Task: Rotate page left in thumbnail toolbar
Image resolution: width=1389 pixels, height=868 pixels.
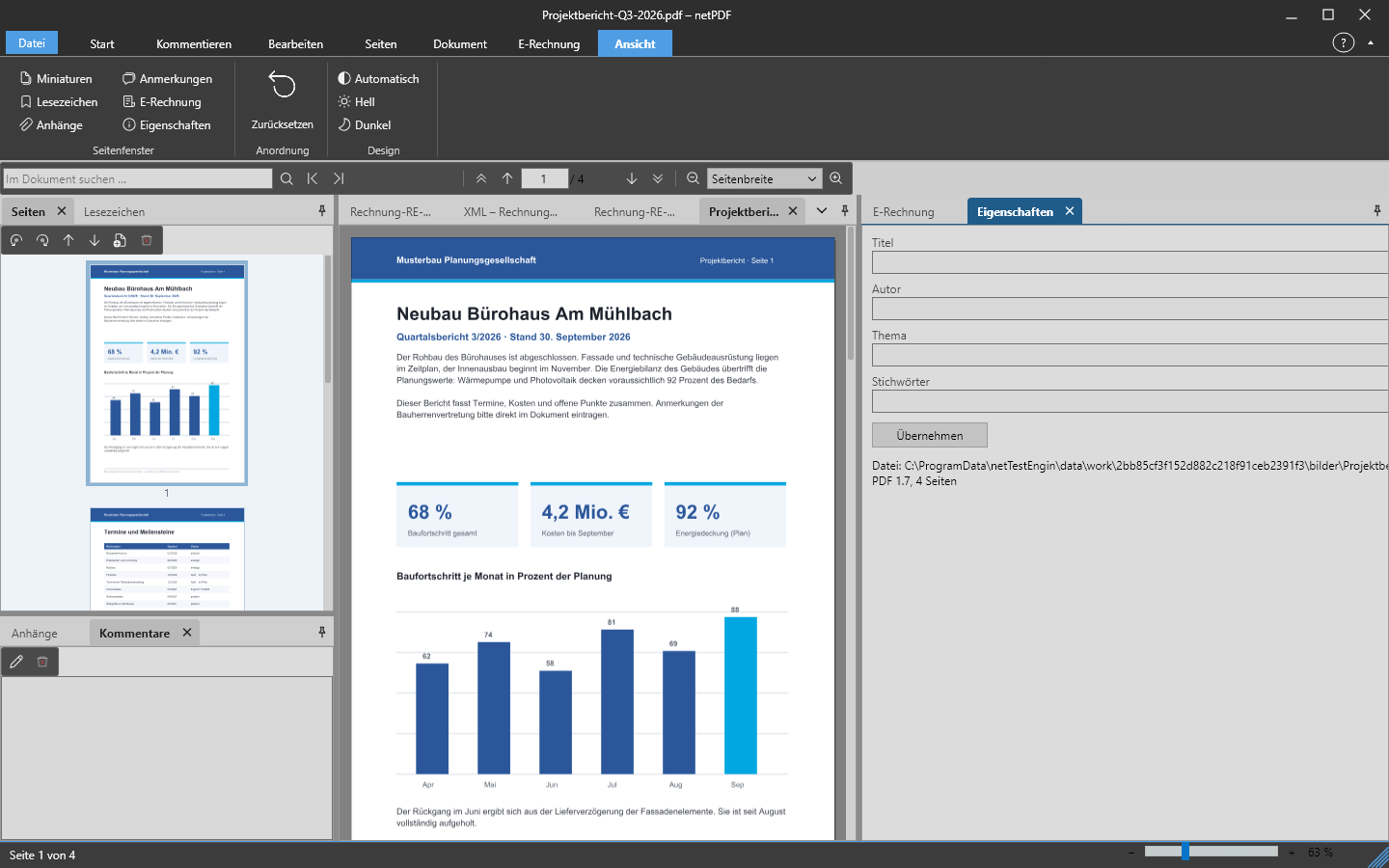Action: [x=16, y=240]
